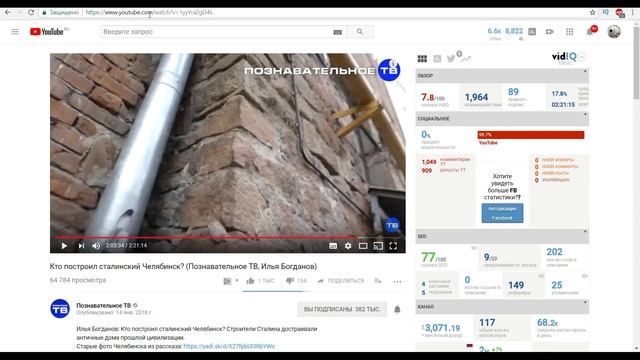Image resolution: width=640 pixels, height=360 pixels.
Task: Go back in browser
Action: click(8, 12)
